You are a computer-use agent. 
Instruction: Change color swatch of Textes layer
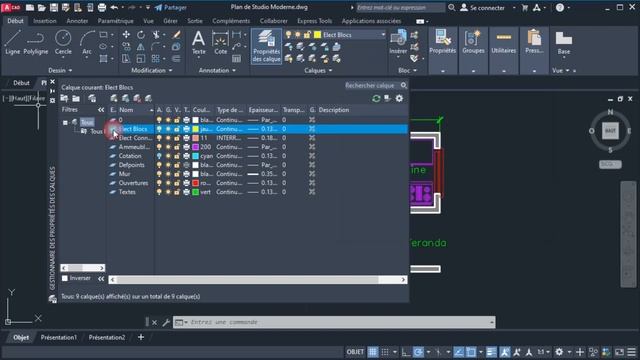pos(196,192)
